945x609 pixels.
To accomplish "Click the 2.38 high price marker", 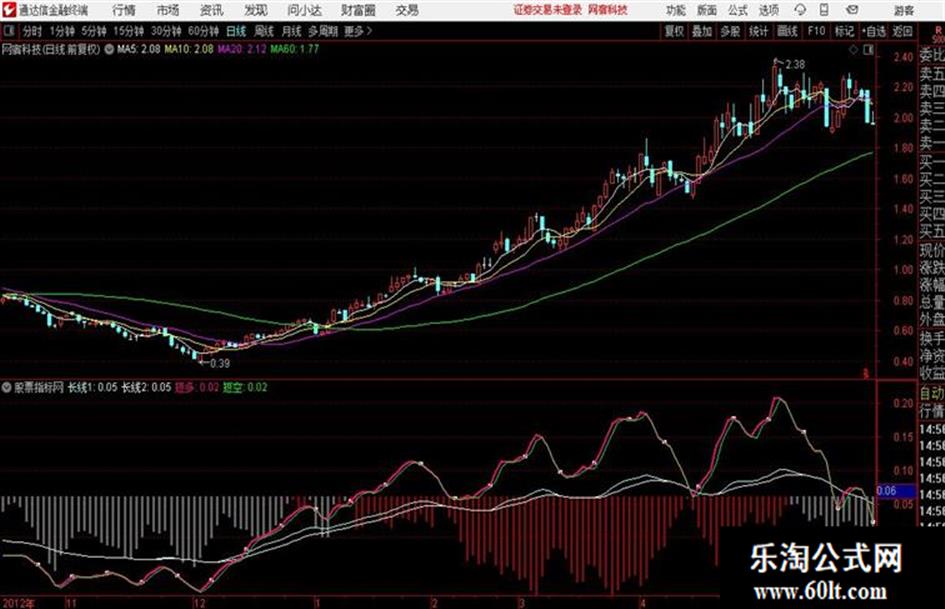I will (795, 65).
